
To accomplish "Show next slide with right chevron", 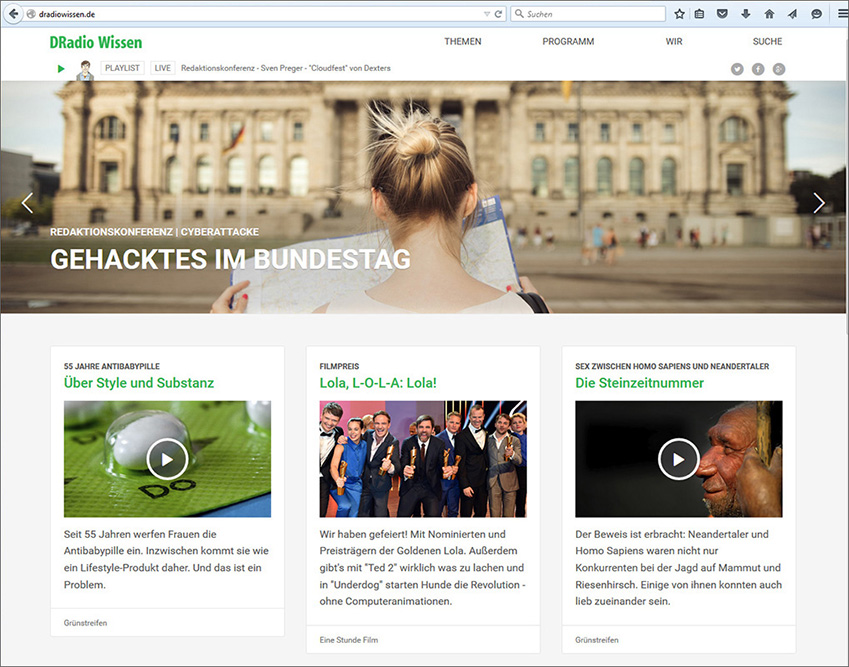I will pyautogui.click(x=819, y=203).
